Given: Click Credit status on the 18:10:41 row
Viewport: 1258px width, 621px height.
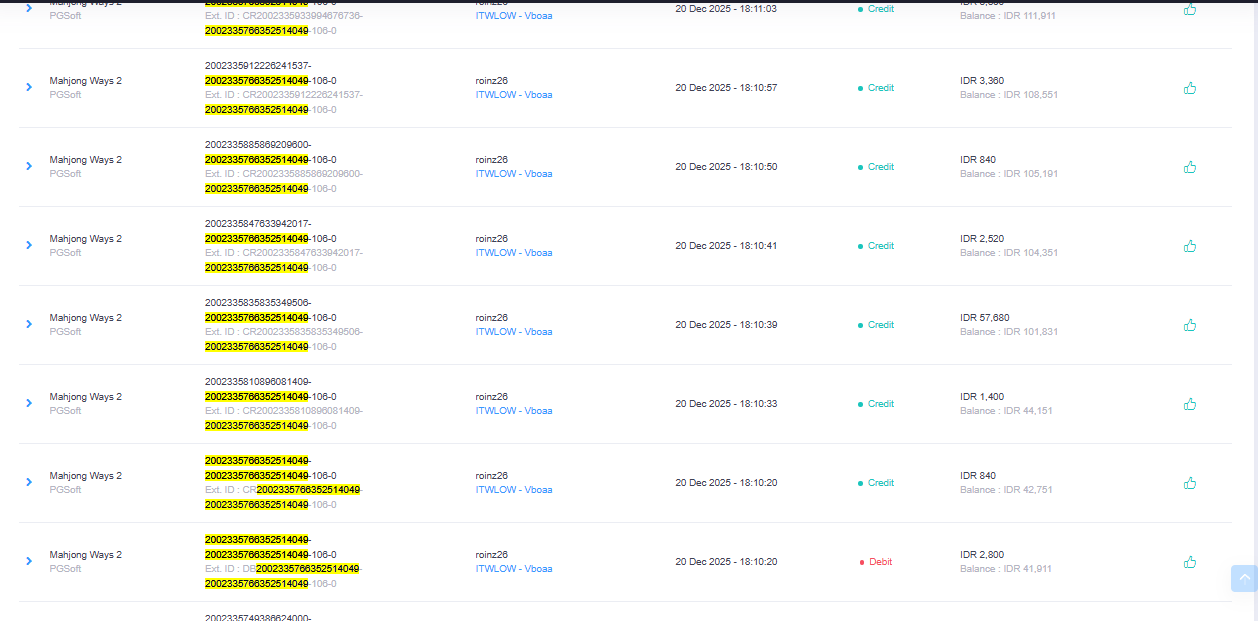Looking at the screenshot, I should click(x=881, y=246).
